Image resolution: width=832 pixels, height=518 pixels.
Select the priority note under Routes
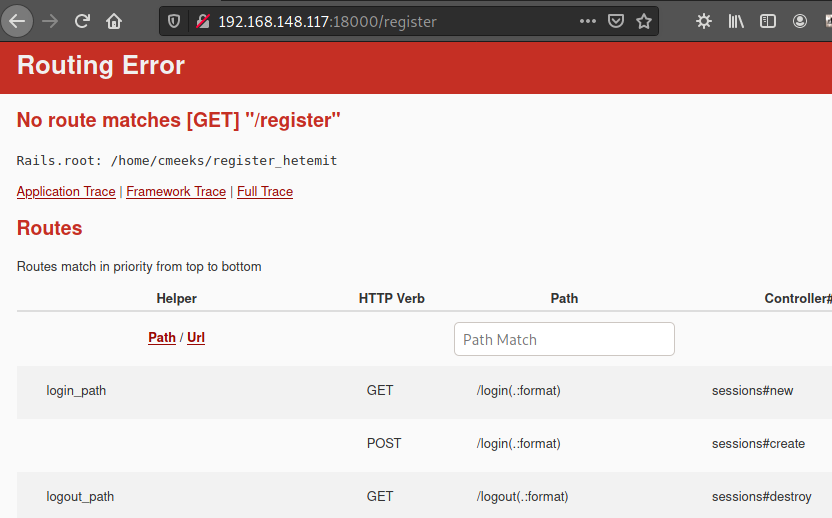[139, 266]
